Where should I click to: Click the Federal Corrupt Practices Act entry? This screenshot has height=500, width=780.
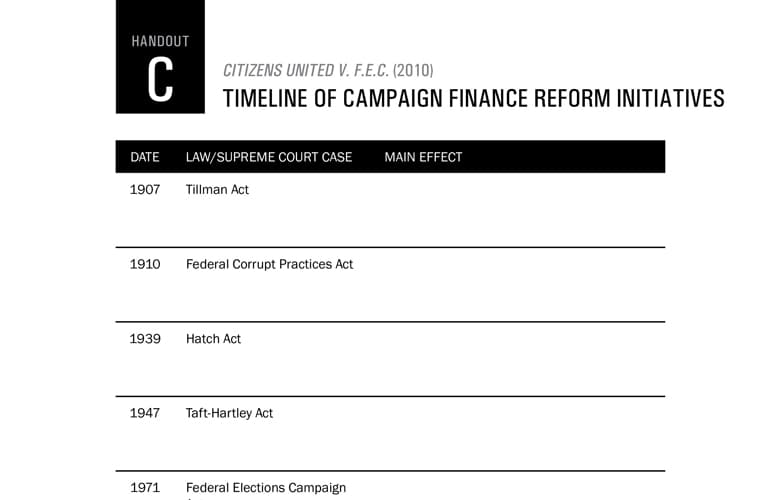pyautogui.click(x=269, y=264)
